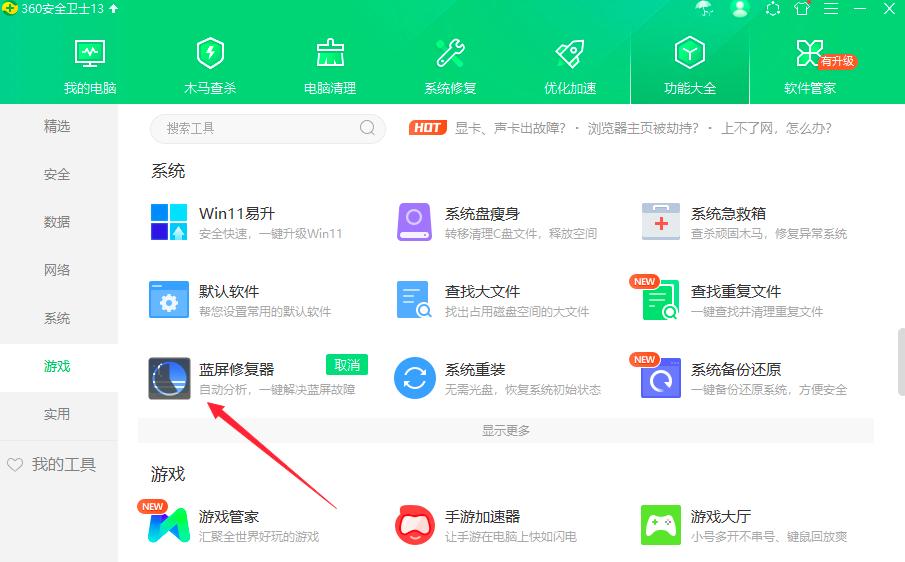Image resolution: width=905 pixels, height=562 pixels.
Task: Click the 搜索工具 search input field
Action: pyautogui.click(x=268, y=128)
